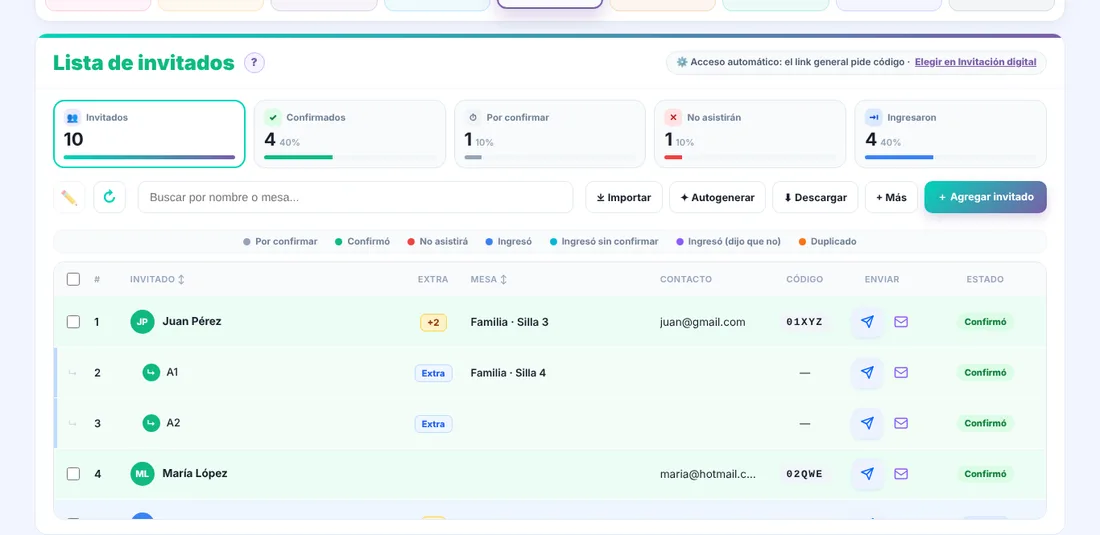Filter by the No asistirán card
Screen dimensions: 1100x535
[x=750, y=134]
